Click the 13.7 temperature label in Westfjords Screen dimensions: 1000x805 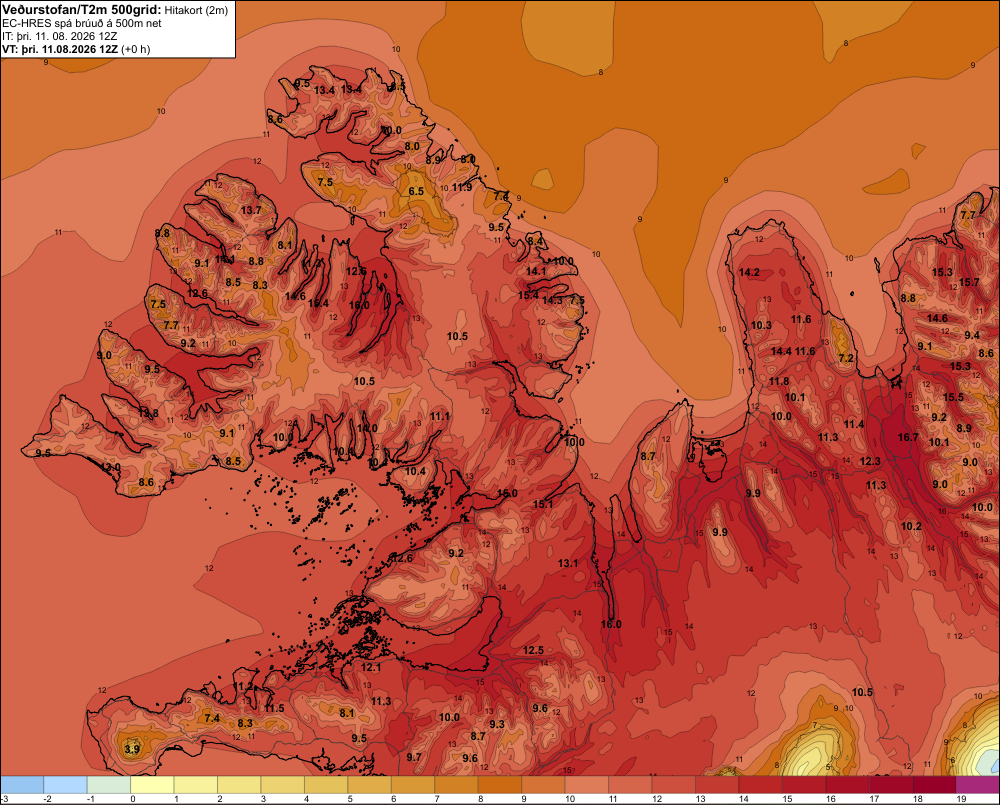click(x=251, y=210)
